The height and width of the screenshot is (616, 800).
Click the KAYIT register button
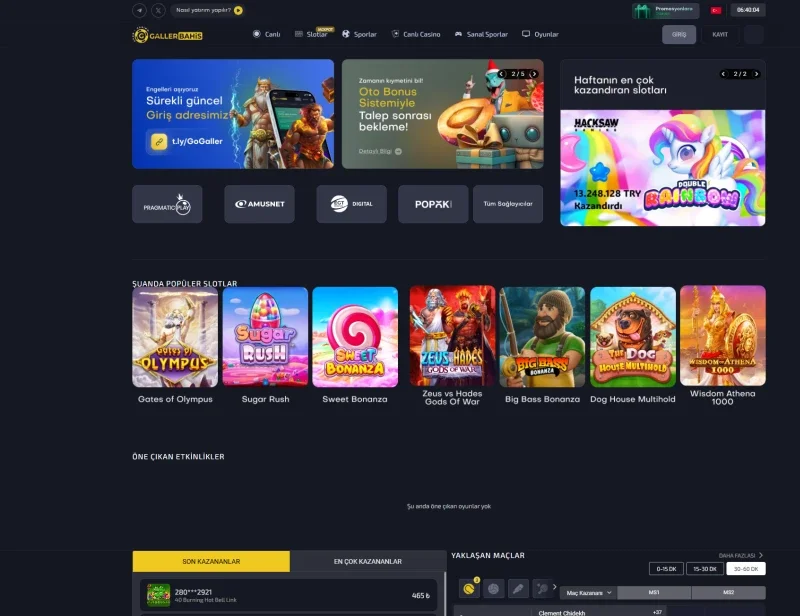pyautogui.click(x=720, y=34)
